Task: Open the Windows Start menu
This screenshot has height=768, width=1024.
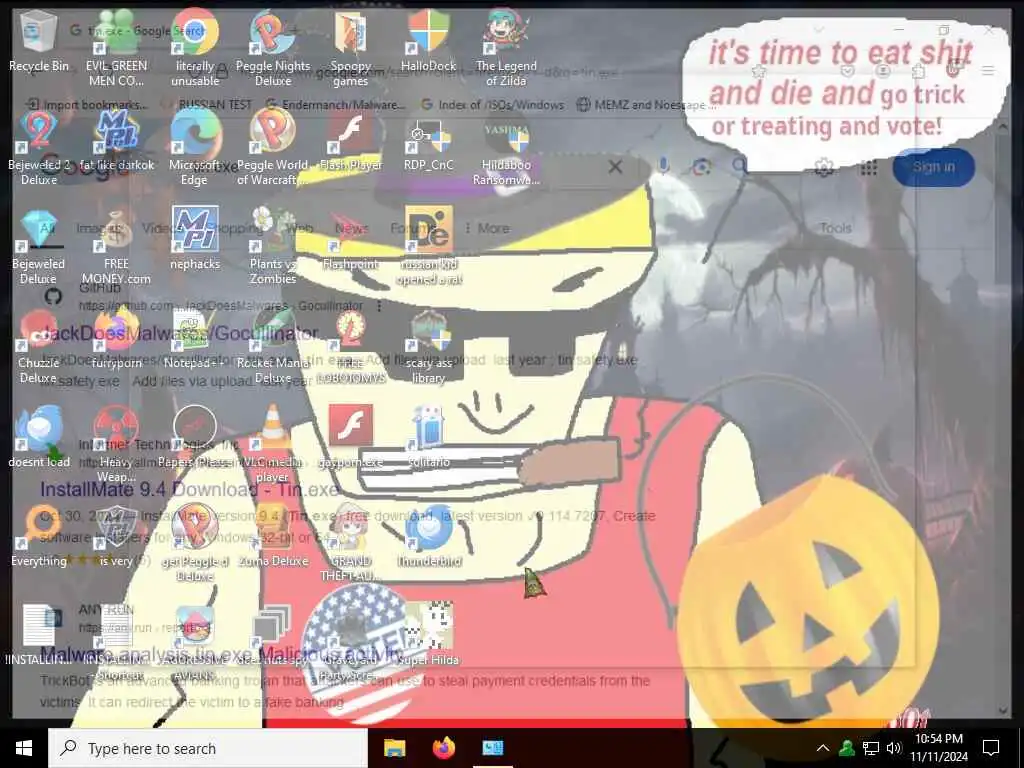Action: coord(24,748)
